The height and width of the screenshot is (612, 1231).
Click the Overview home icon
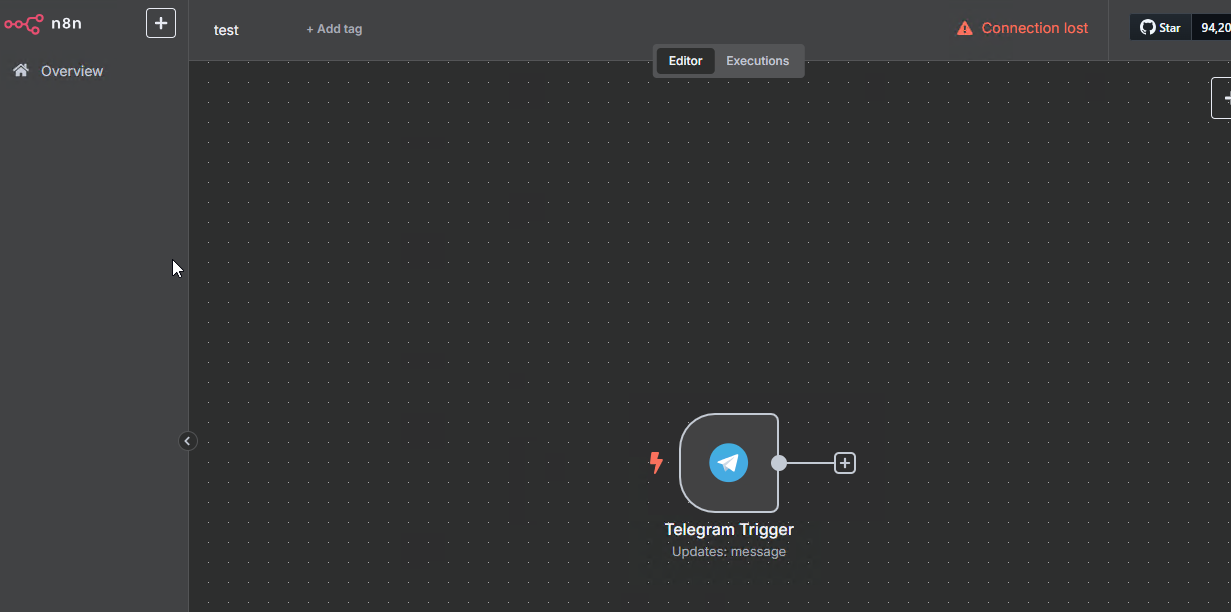coord(20,70)
